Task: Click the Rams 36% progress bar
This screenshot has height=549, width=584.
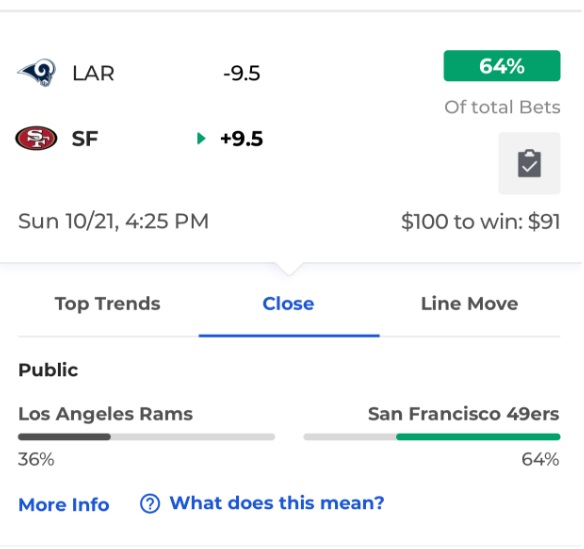Action: (x=146, y=437)
